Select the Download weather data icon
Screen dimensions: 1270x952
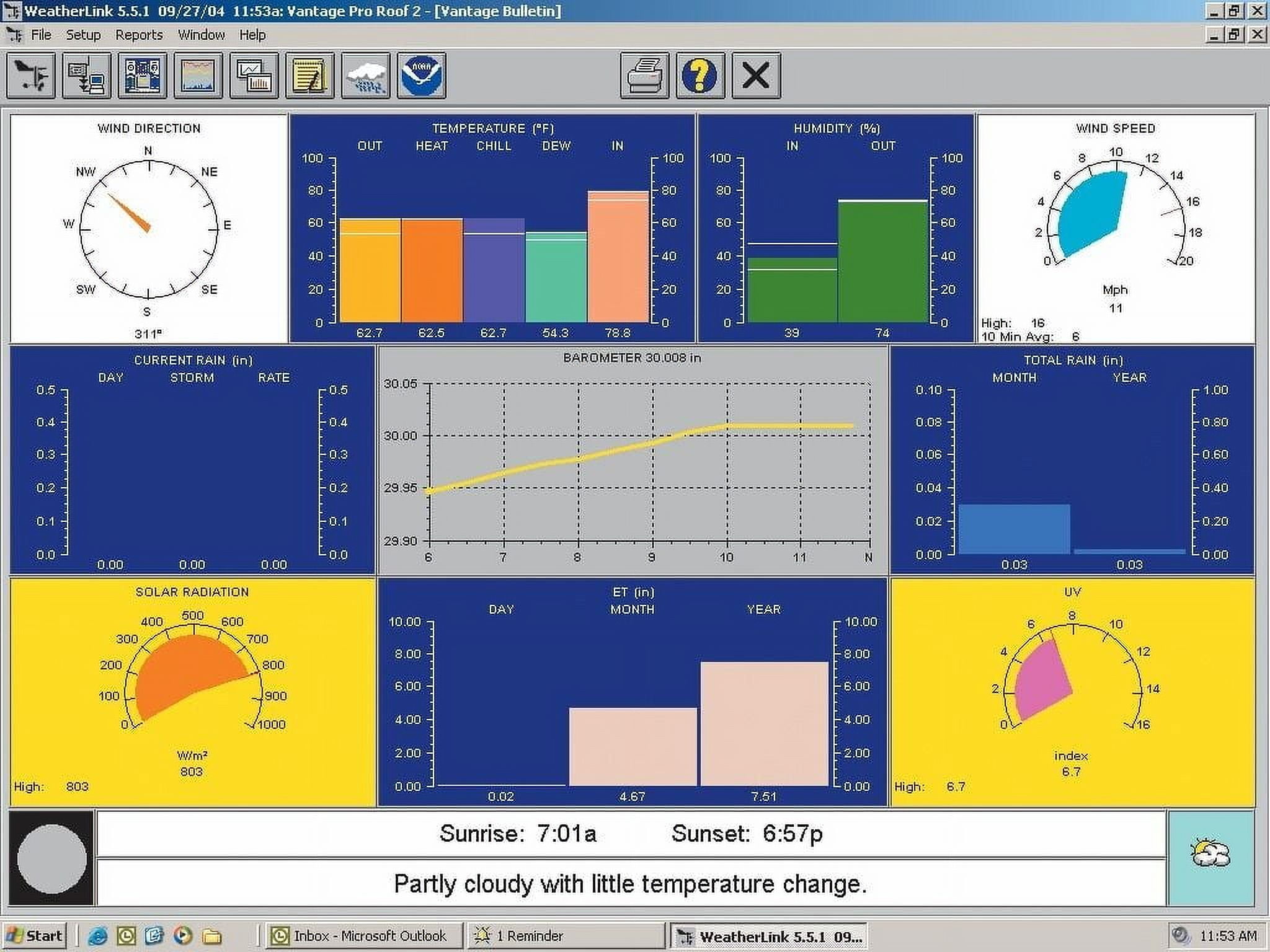[x=85, y=76]
